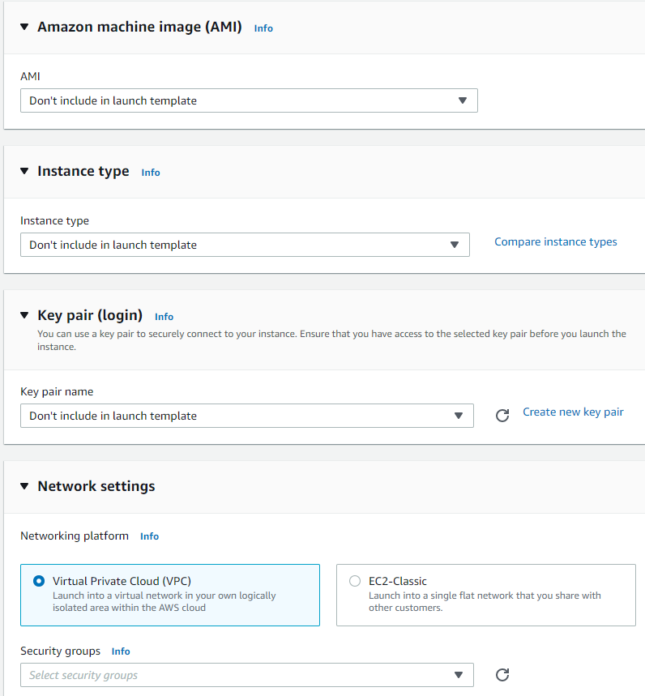Open Info link next to Instance type heading
This screenshot has height=696, width=645.
(x=150, y=173)
